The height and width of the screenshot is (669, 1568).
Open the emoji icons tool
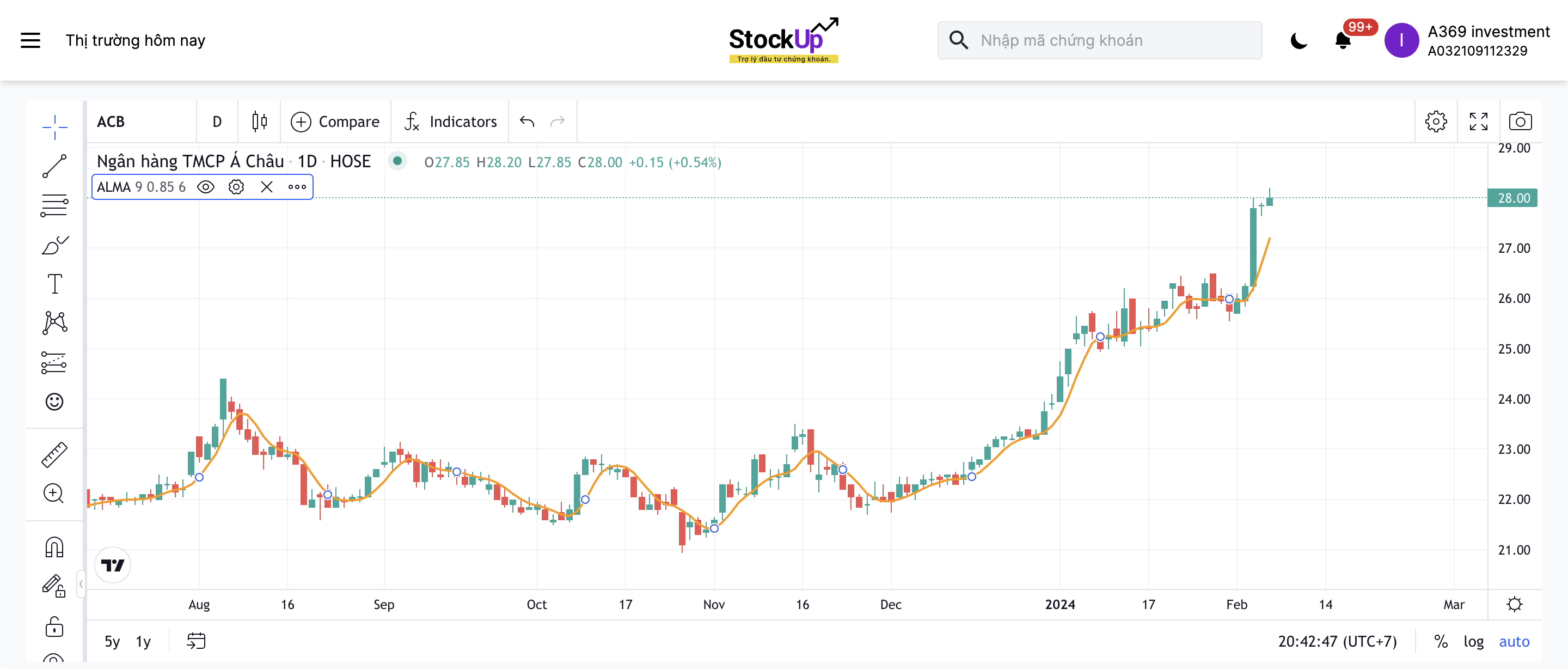54,402
